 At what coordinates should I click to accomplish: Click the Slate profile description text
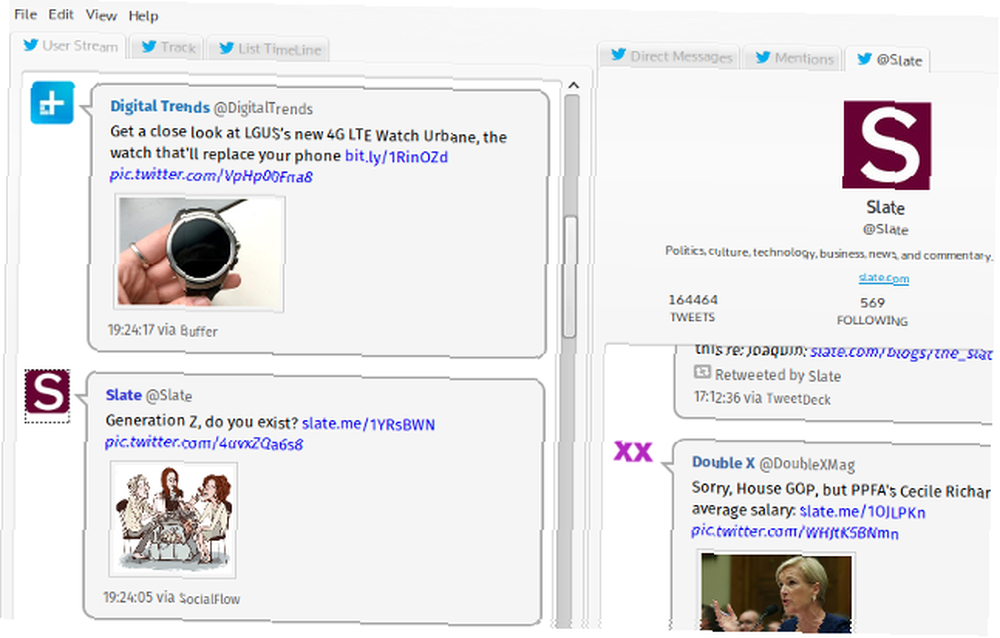[x=828, y=253]
